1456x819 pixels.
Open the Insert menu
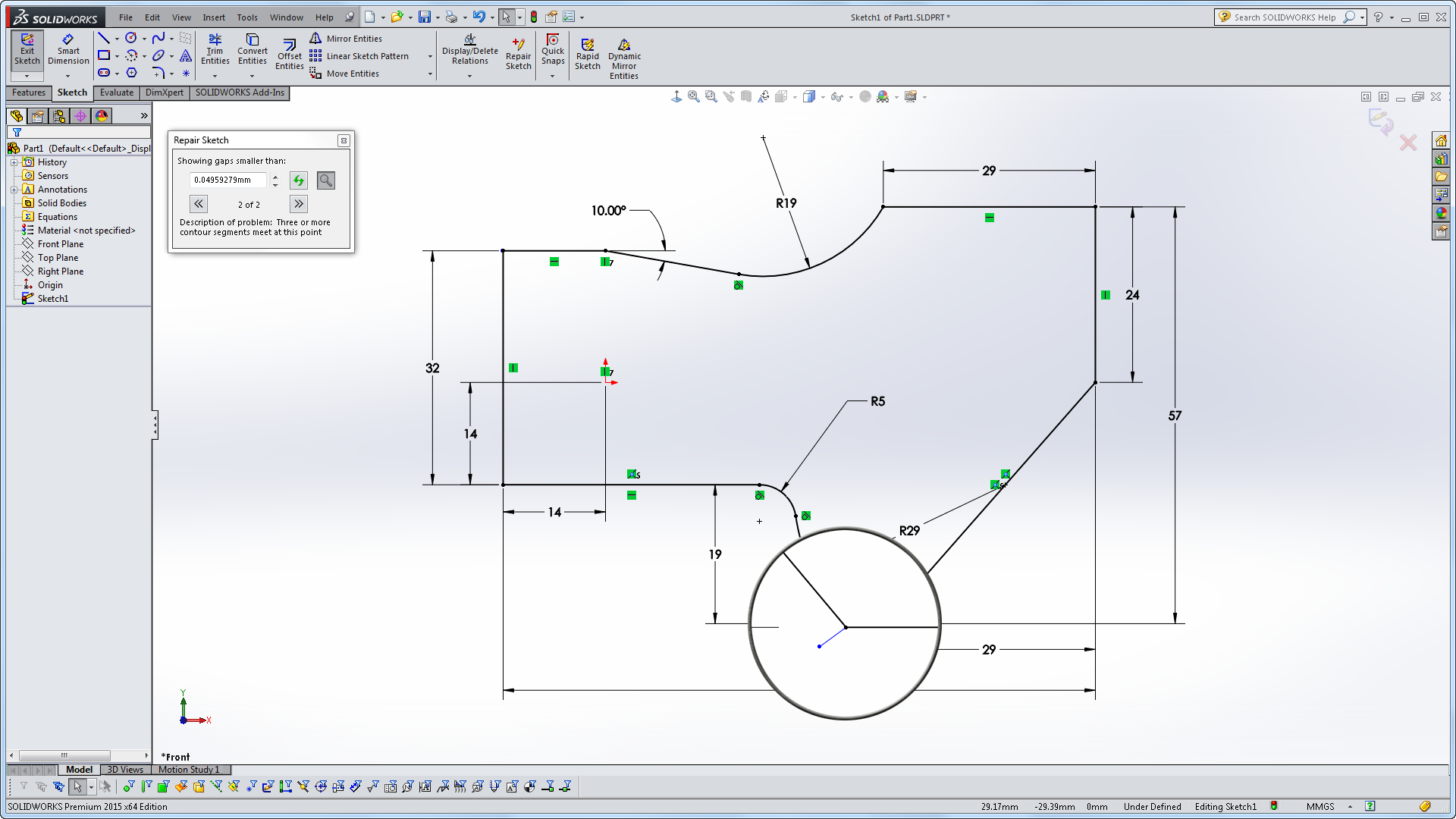(212, 17)
